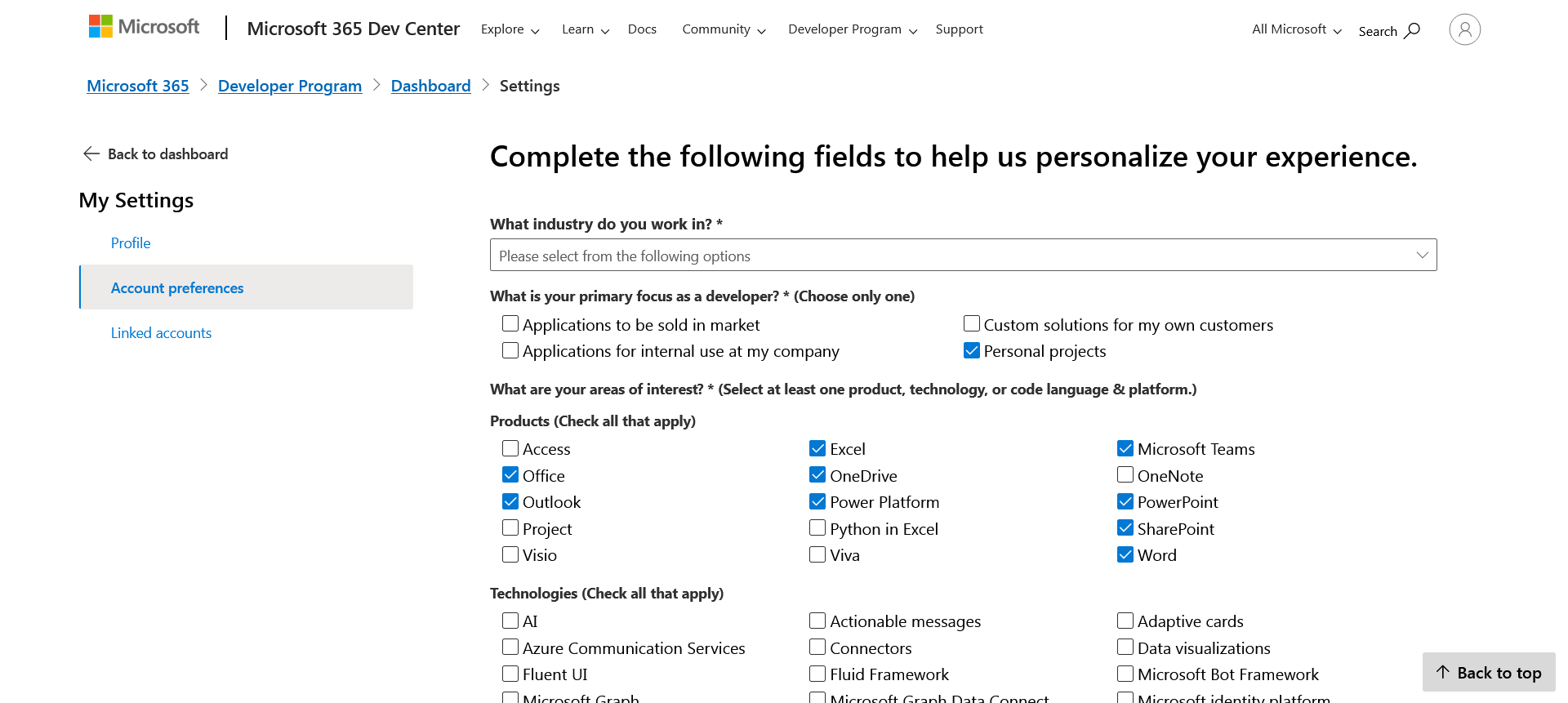This screenshot has height=703, width=1568.
Task: Switch to the Linked accounts section
Action: [161, 333]
